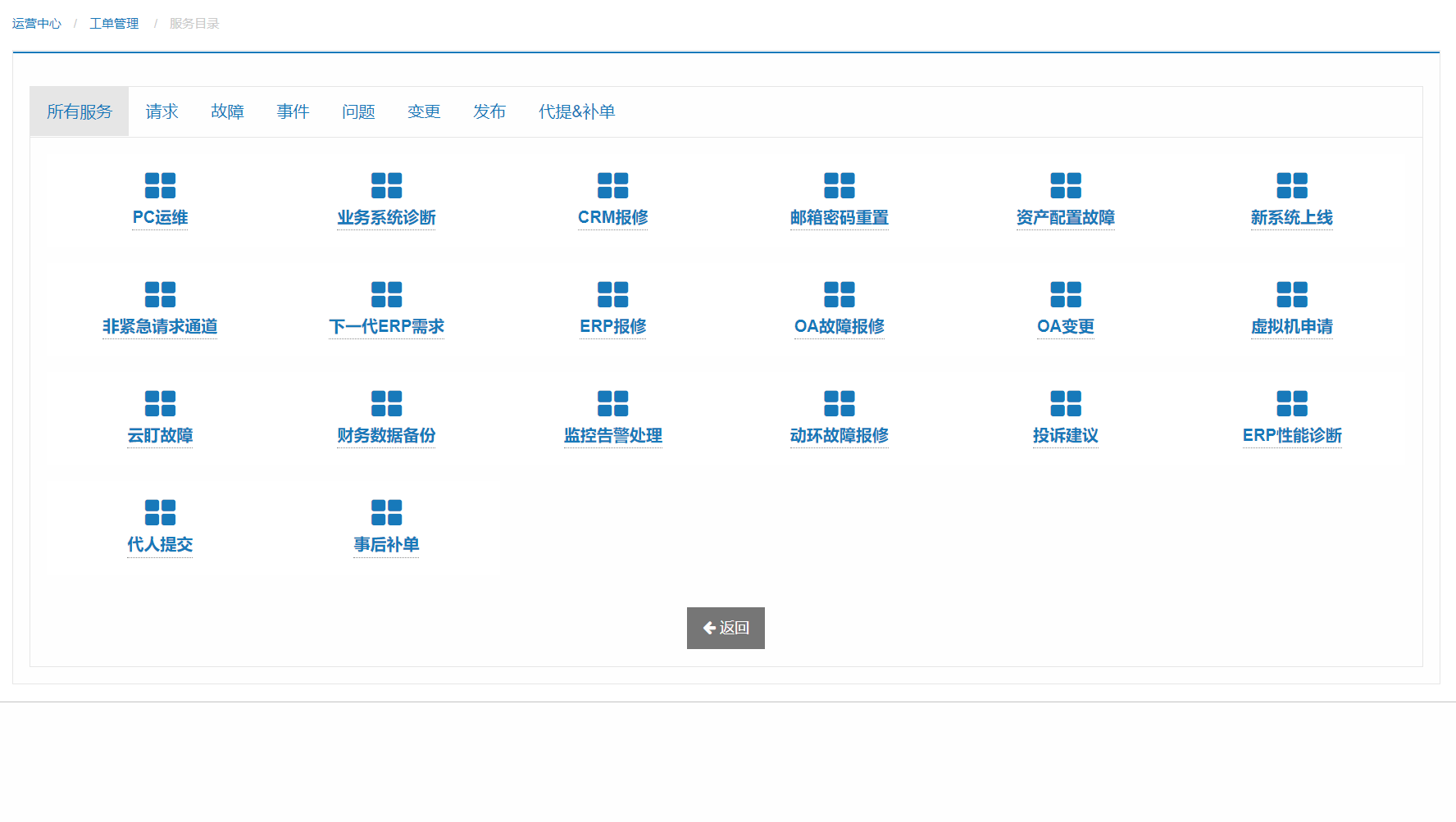
Task: Select the icon above 邮箱密码重置
Action: pos(839,186)
